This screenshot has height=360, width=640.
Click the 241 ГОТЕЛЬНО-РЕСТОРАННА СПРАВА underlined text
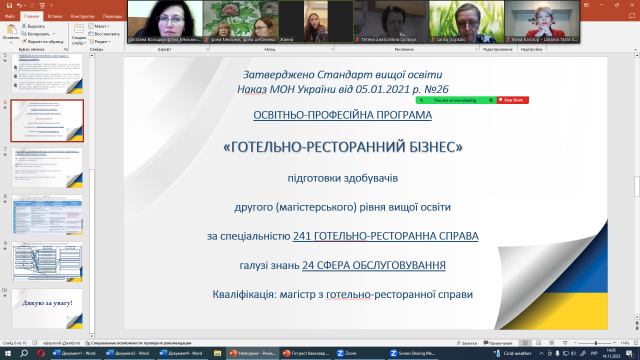click(385, 236)
